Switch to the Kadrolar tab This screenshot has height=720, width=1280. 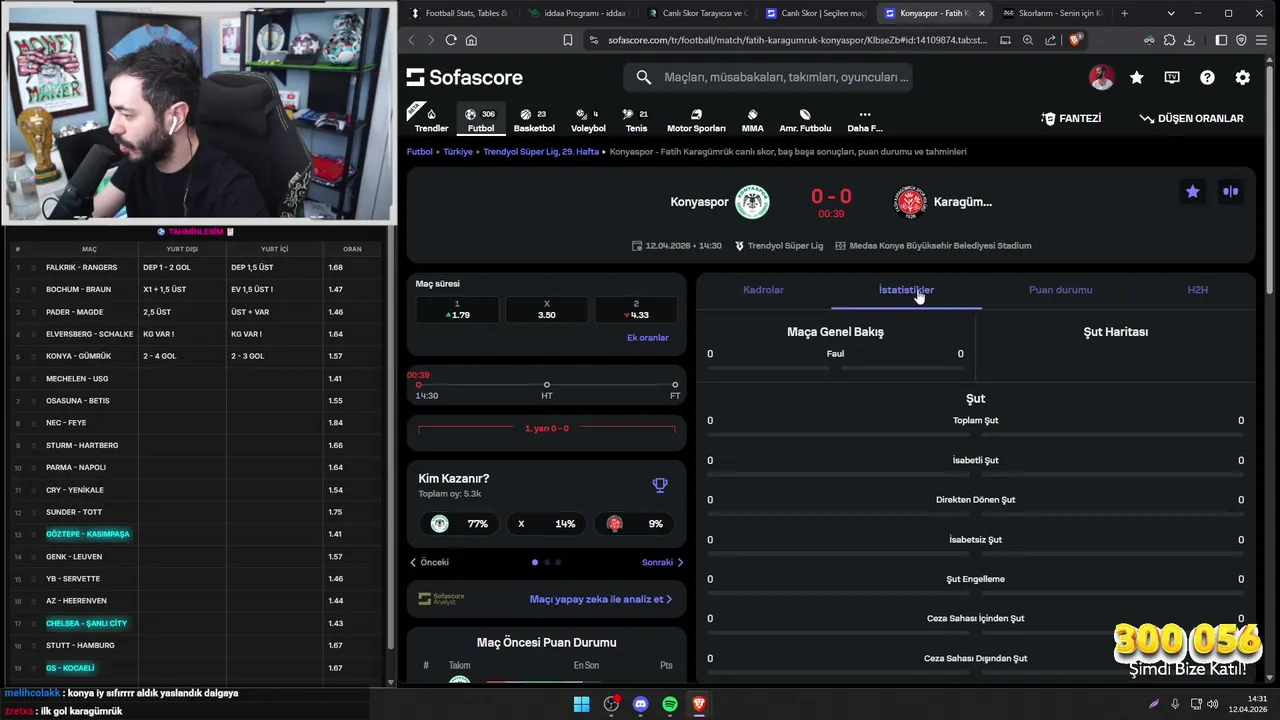(x=763, y=290)
